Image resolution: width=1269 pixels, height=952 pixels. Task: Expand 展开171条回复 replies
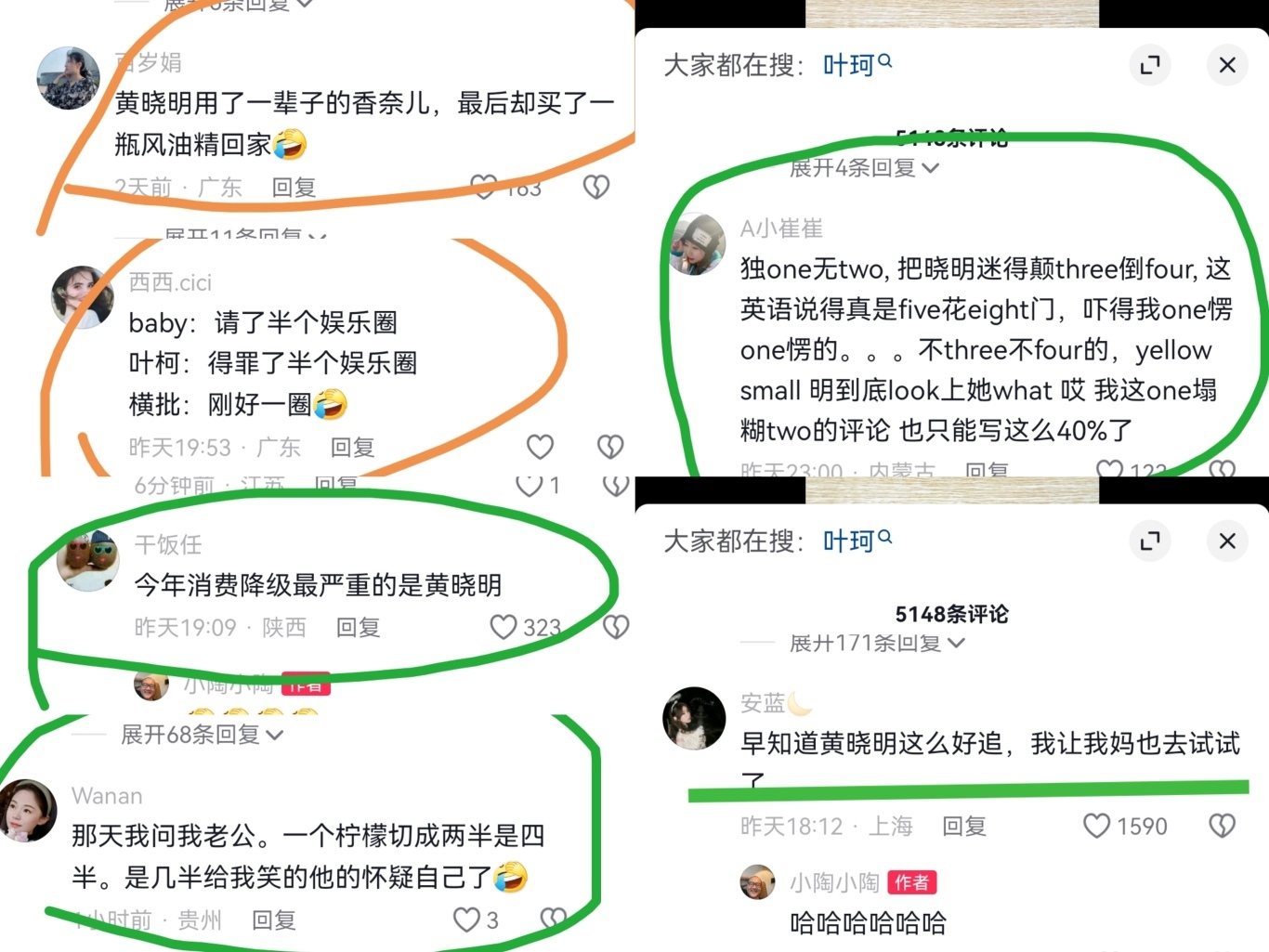click(x=877, y=643)
